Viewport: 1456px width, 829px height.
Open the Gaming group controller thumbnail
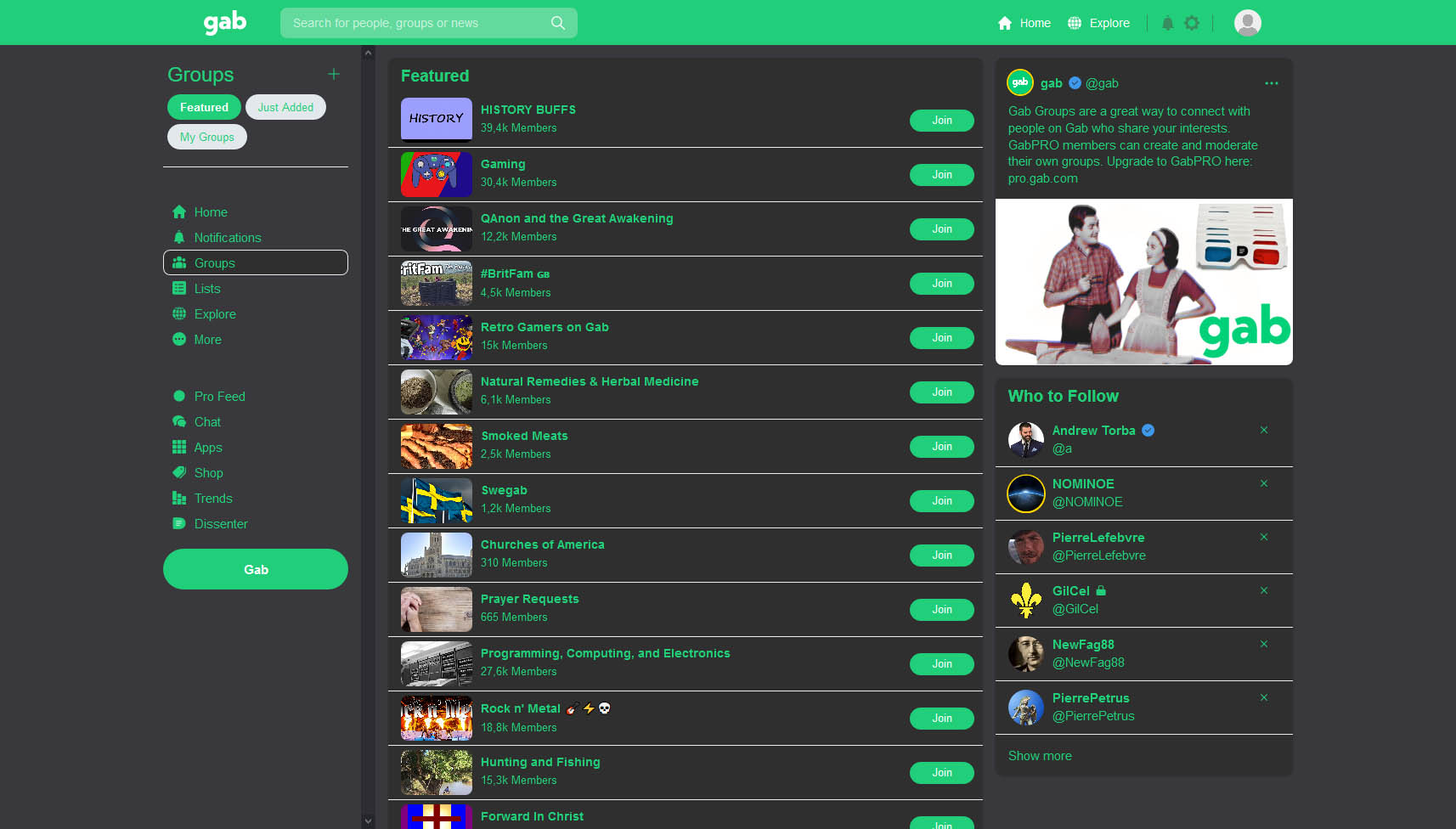click(437, 174)
